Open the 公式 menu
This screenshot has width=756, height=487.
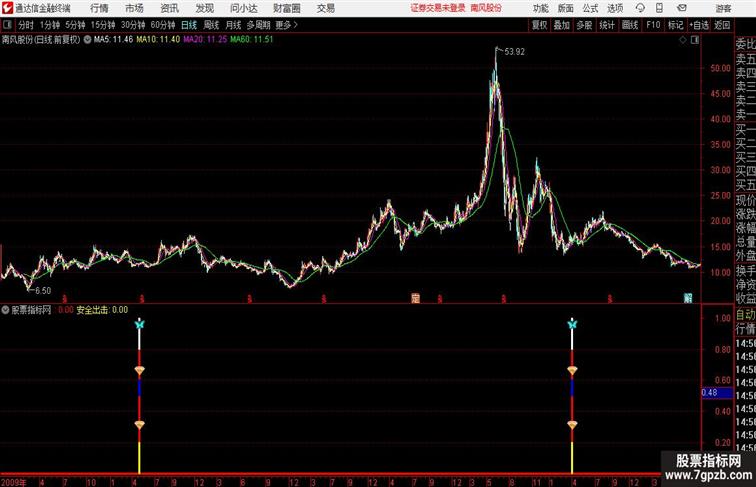tap(590, 8)
